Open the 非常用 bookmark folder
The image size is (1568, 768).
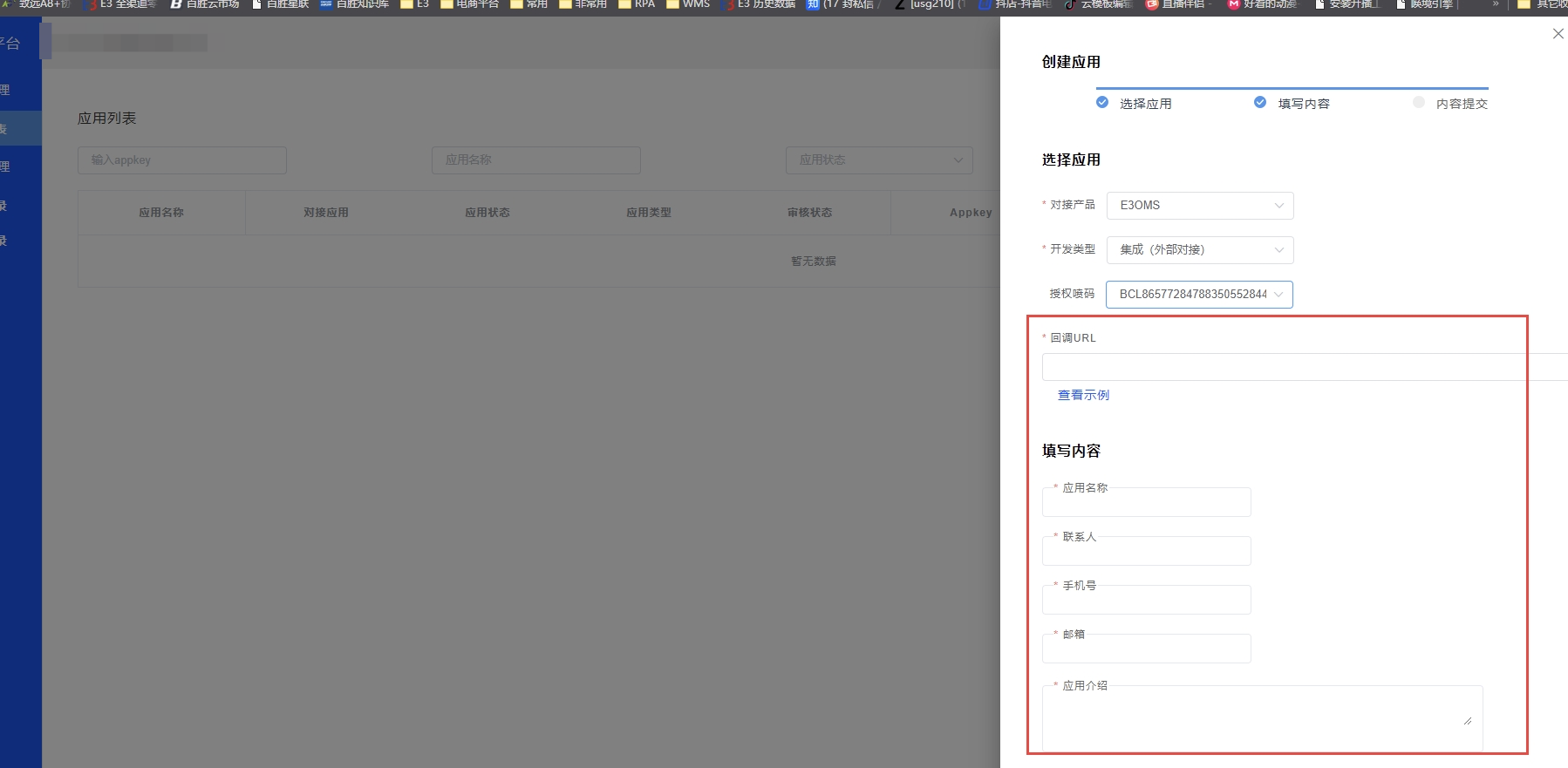coord(583,4)
